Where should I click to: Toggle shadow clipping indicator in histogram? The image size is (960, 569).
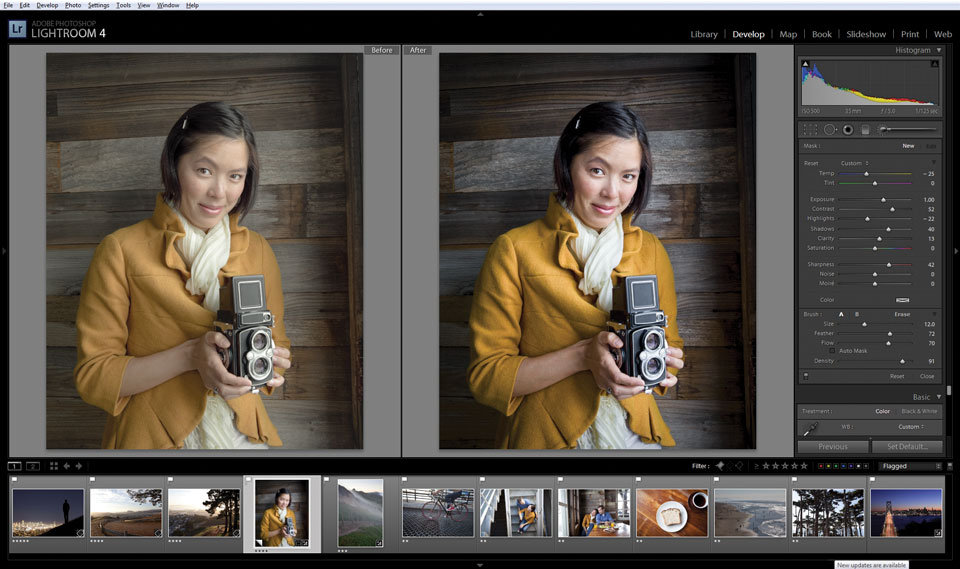click(804, 64)
